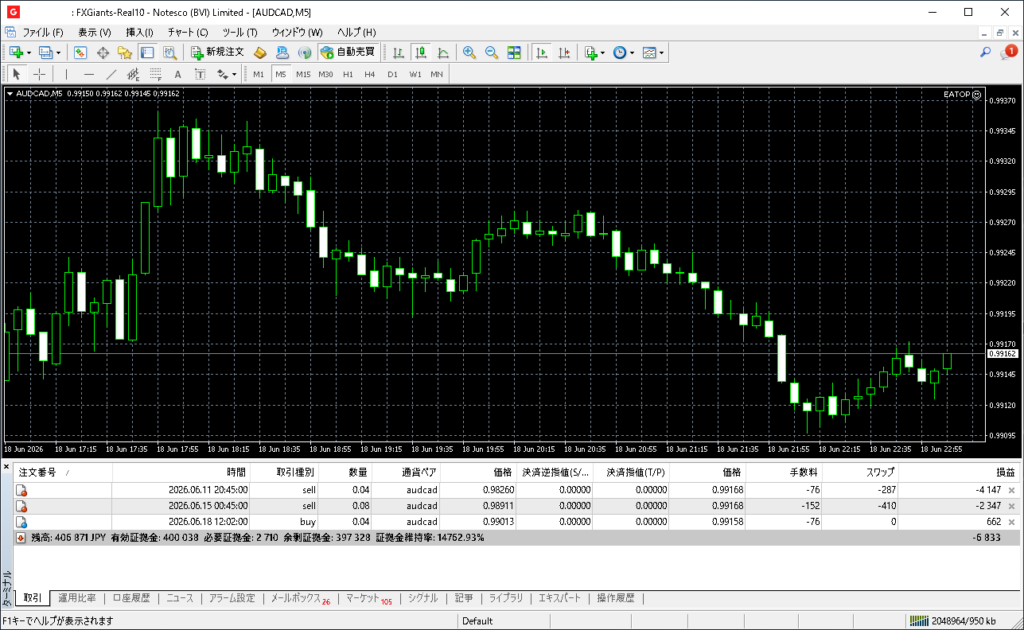Show the Market Watch window icon
Screen dimensions: 1024x630
(x=80, y=53)
